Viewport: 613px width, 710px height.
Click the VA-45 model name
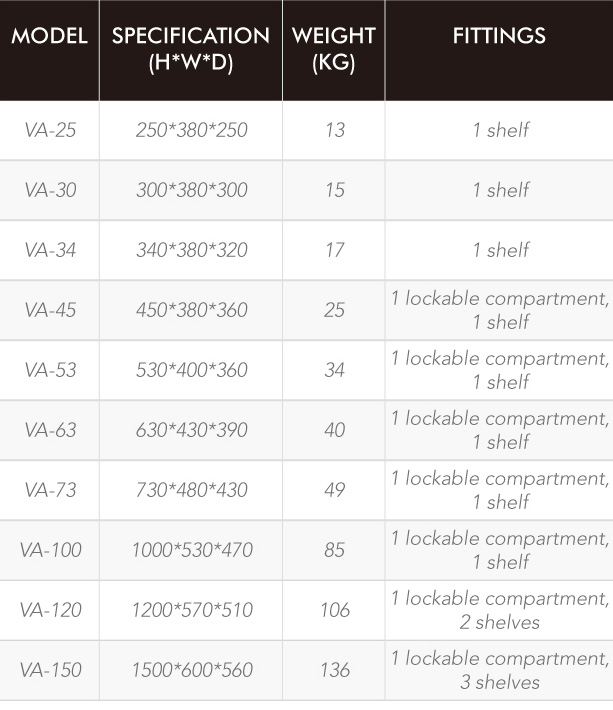pyautogui.click(x=50, y=310)
